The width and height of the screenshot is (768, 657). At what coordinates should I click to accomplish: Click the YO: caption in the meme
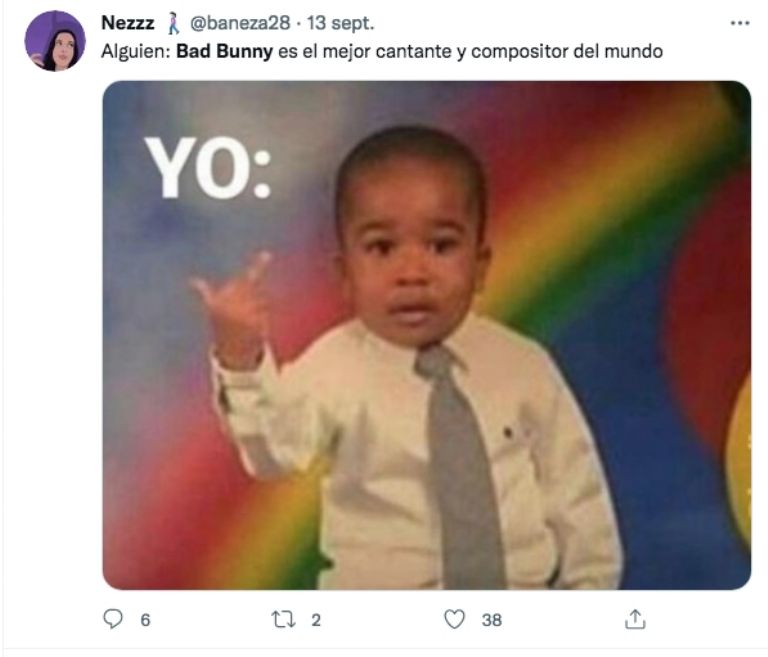point(208,168)
